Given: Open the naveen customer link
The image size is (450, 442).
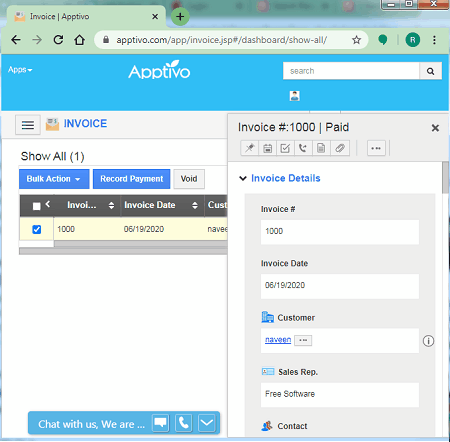Looking at the screenshot, I should coord(278,340).
